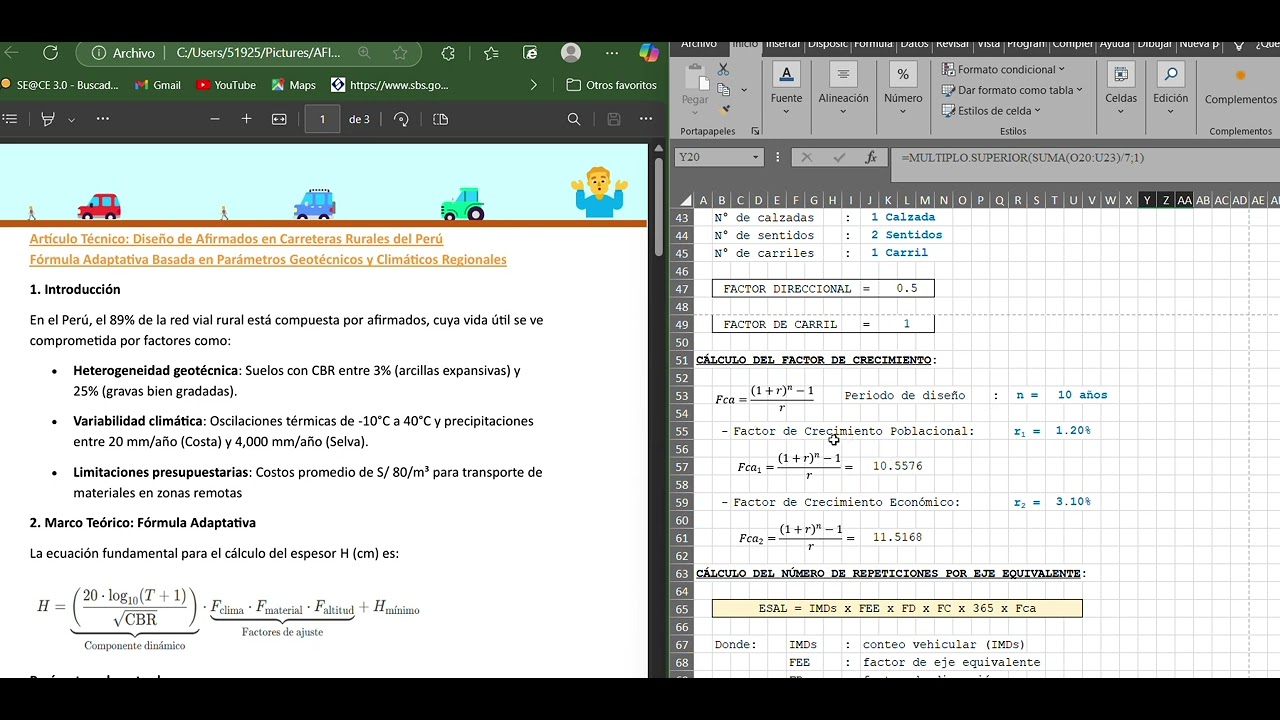Select the PDF draw highlighter tool
This screenshot has height=720, width=1280.
point(47,119)
